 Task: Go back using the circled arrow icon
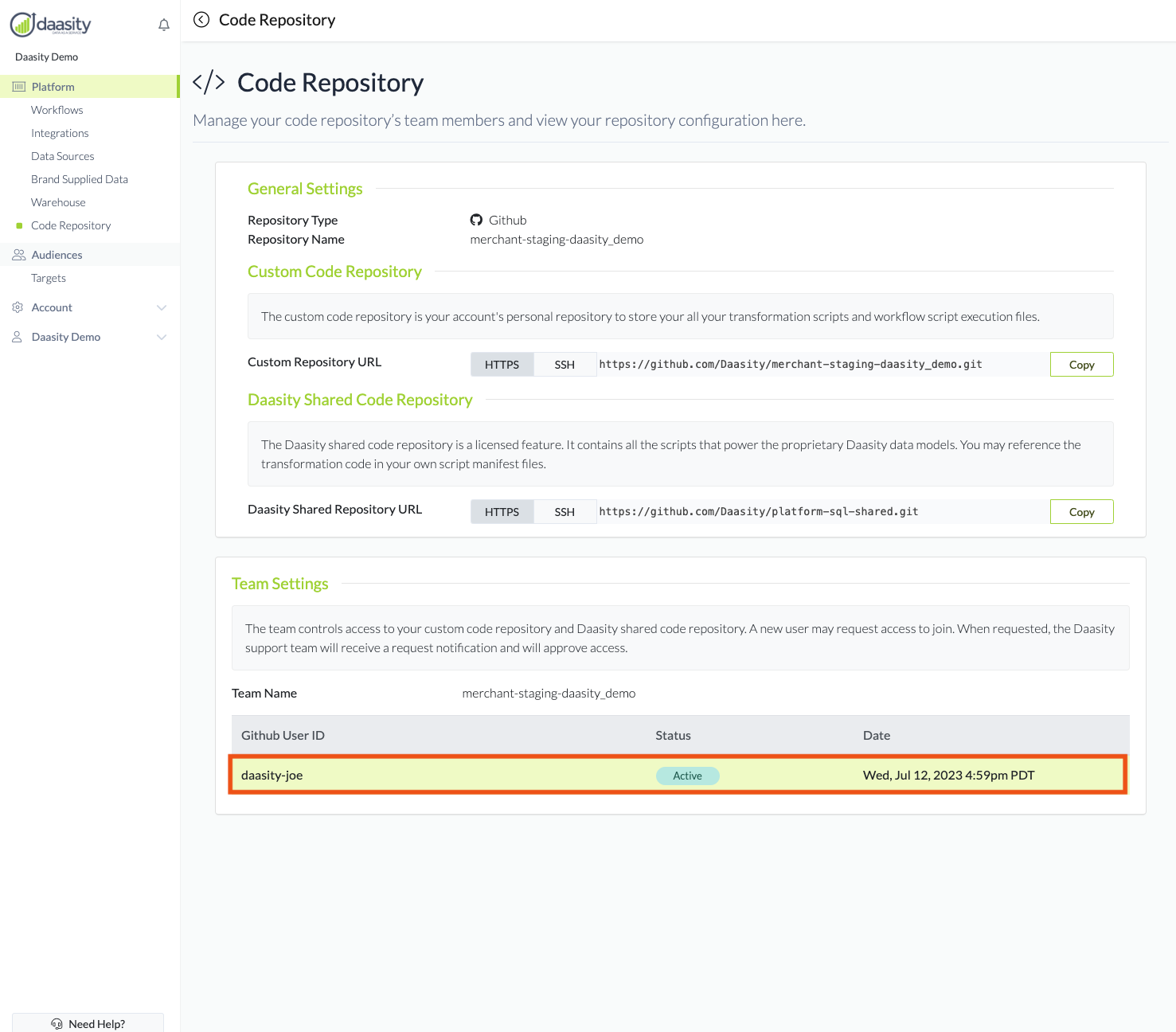[201, 20]
